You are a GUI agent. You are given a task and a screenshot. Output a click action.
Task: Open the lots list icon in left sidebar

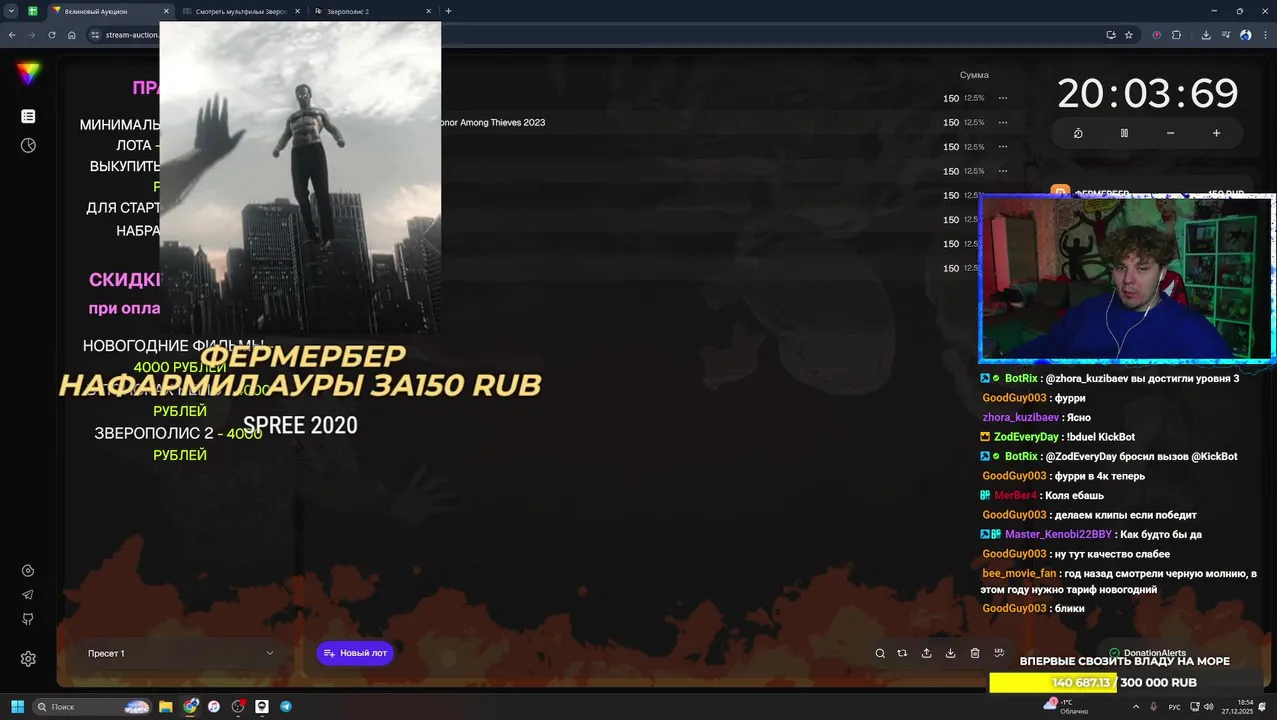(x=28, y=117)
